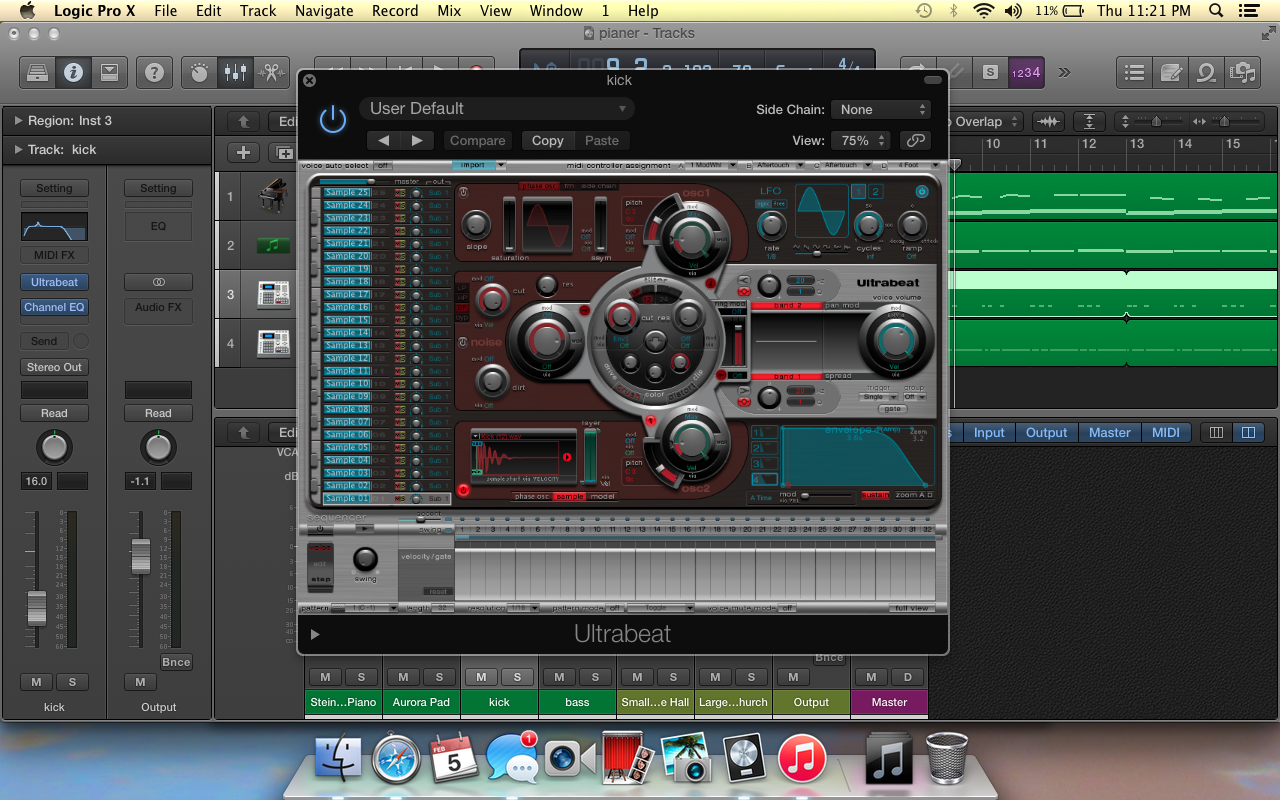Open the File menu
The width and height of the screenshot is (1280, 800).
tap(165, 11)
